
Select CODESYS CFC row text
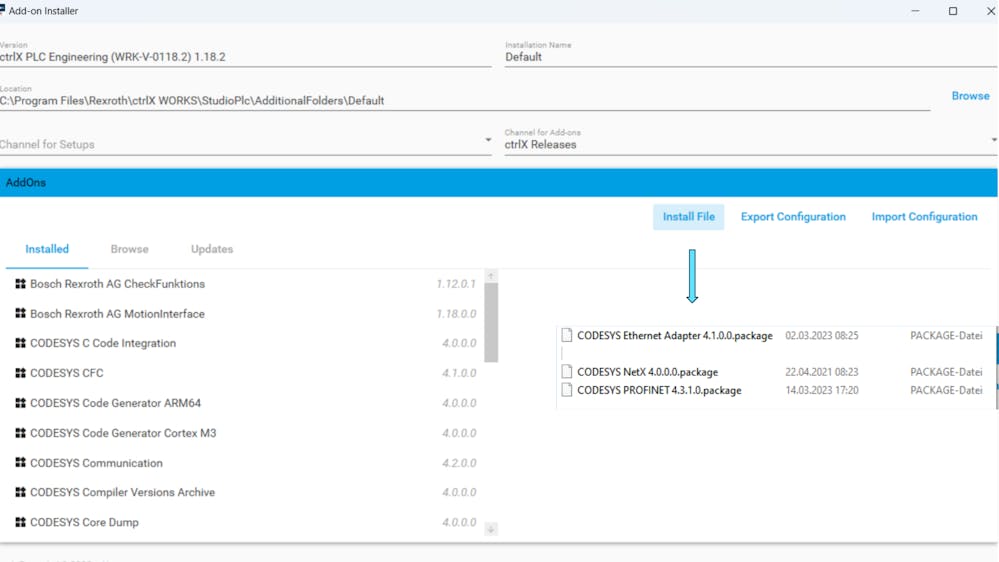tap(66, 373)
